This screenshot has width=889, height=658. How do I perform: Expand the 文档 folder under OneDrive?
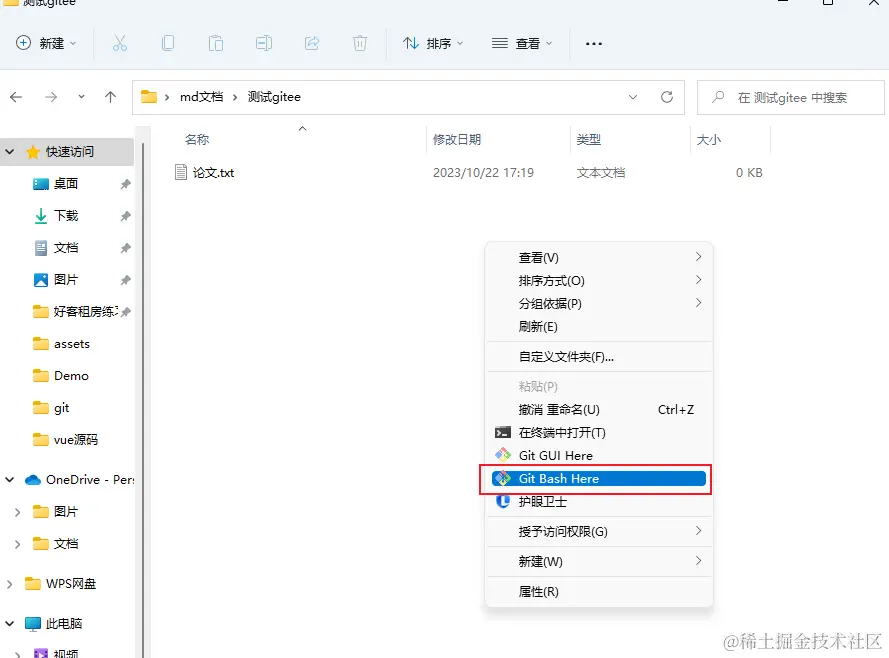[17, 544]
